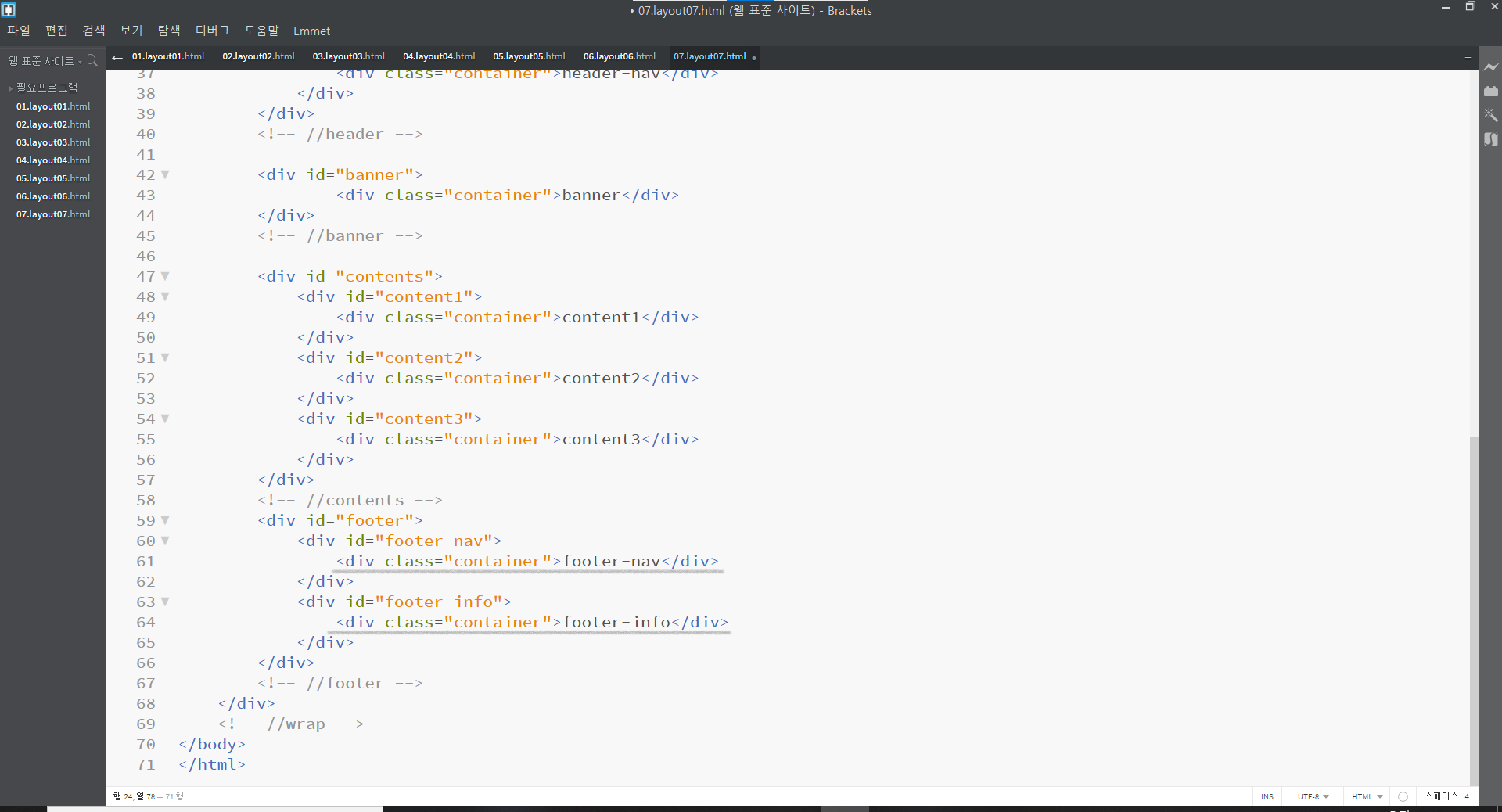The width and height of the screenshot is (1502, 812).
Task: Click line number 58 in the gutter
Action: point(146,501)
